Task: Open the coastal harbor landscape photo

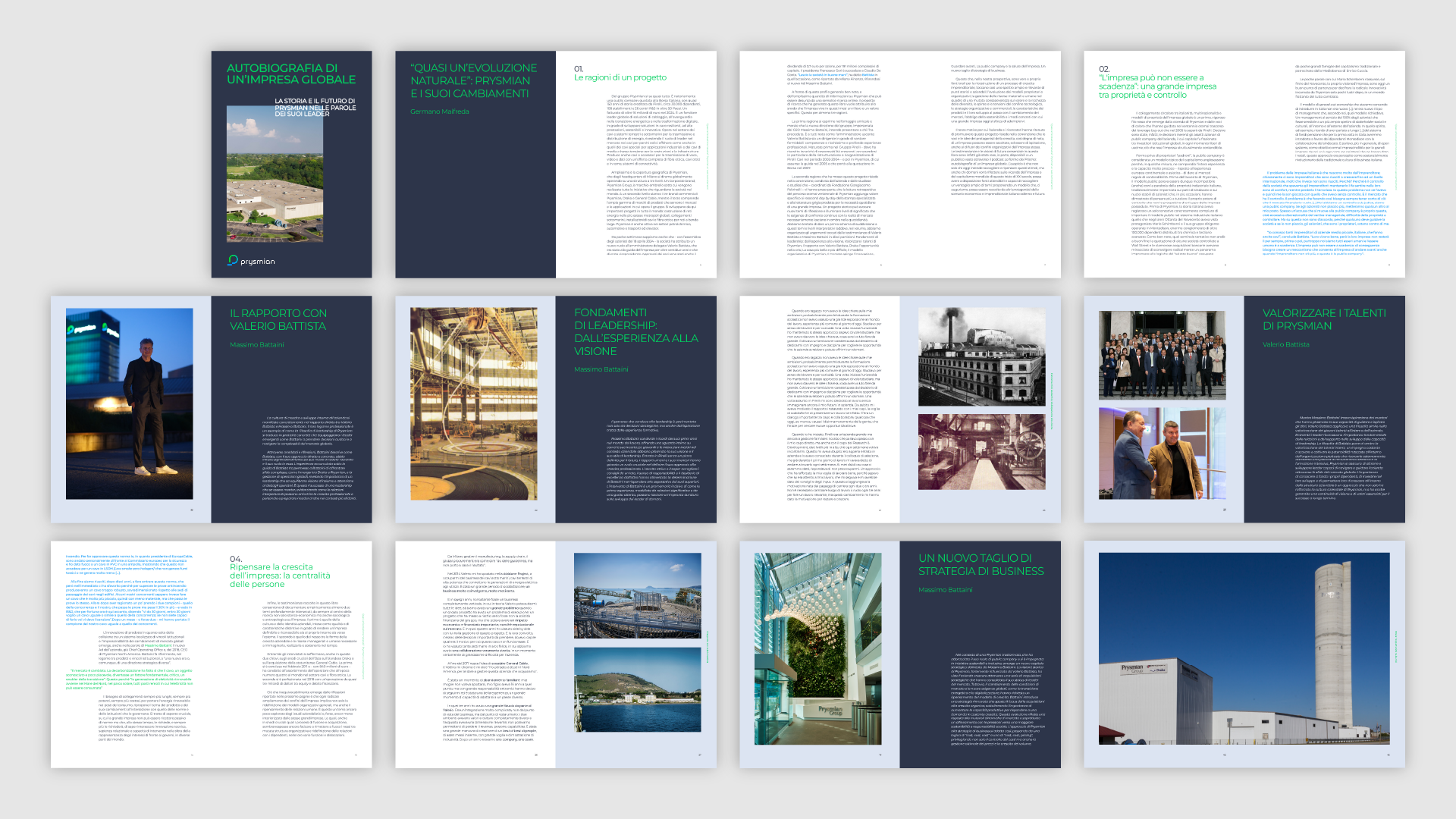Action: pos(638,689)
